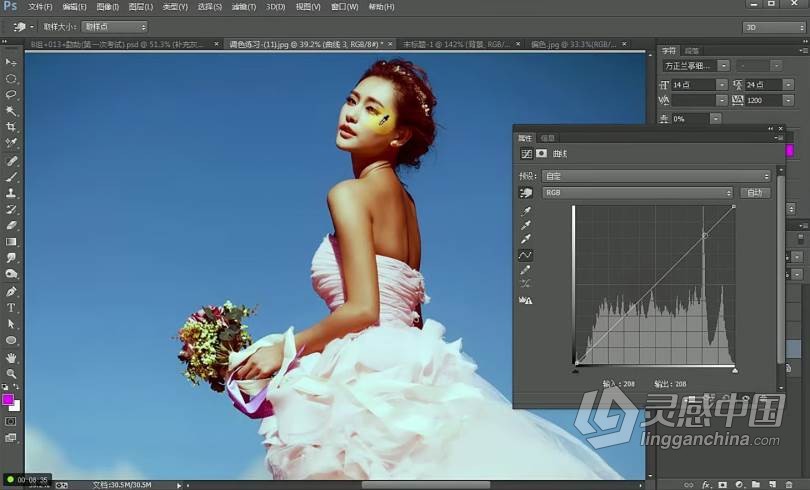Select the Elliptical Marquee tool
810x490 pixels.
pos(11,78)
